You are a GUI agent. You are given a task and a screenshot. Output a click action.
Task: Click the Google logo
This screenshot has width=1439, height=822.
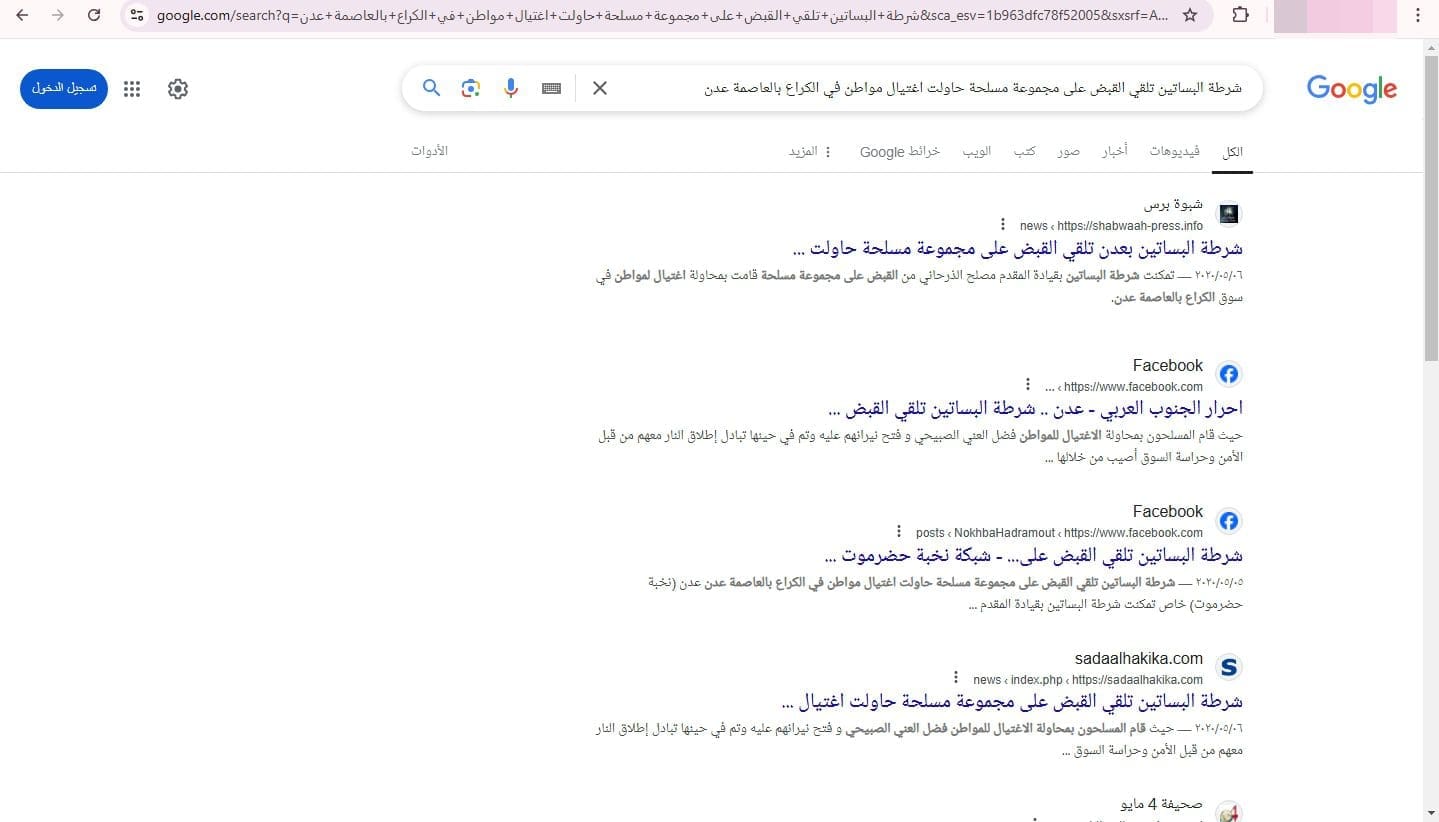1351,89
